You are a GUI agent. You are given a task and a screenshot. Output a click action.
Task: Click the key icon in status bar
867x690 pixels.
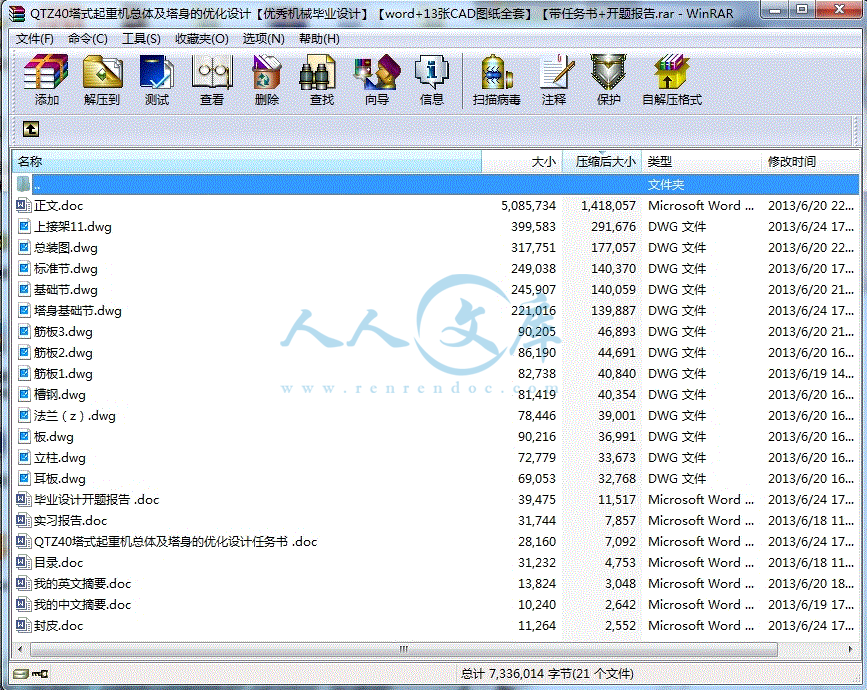40,673
